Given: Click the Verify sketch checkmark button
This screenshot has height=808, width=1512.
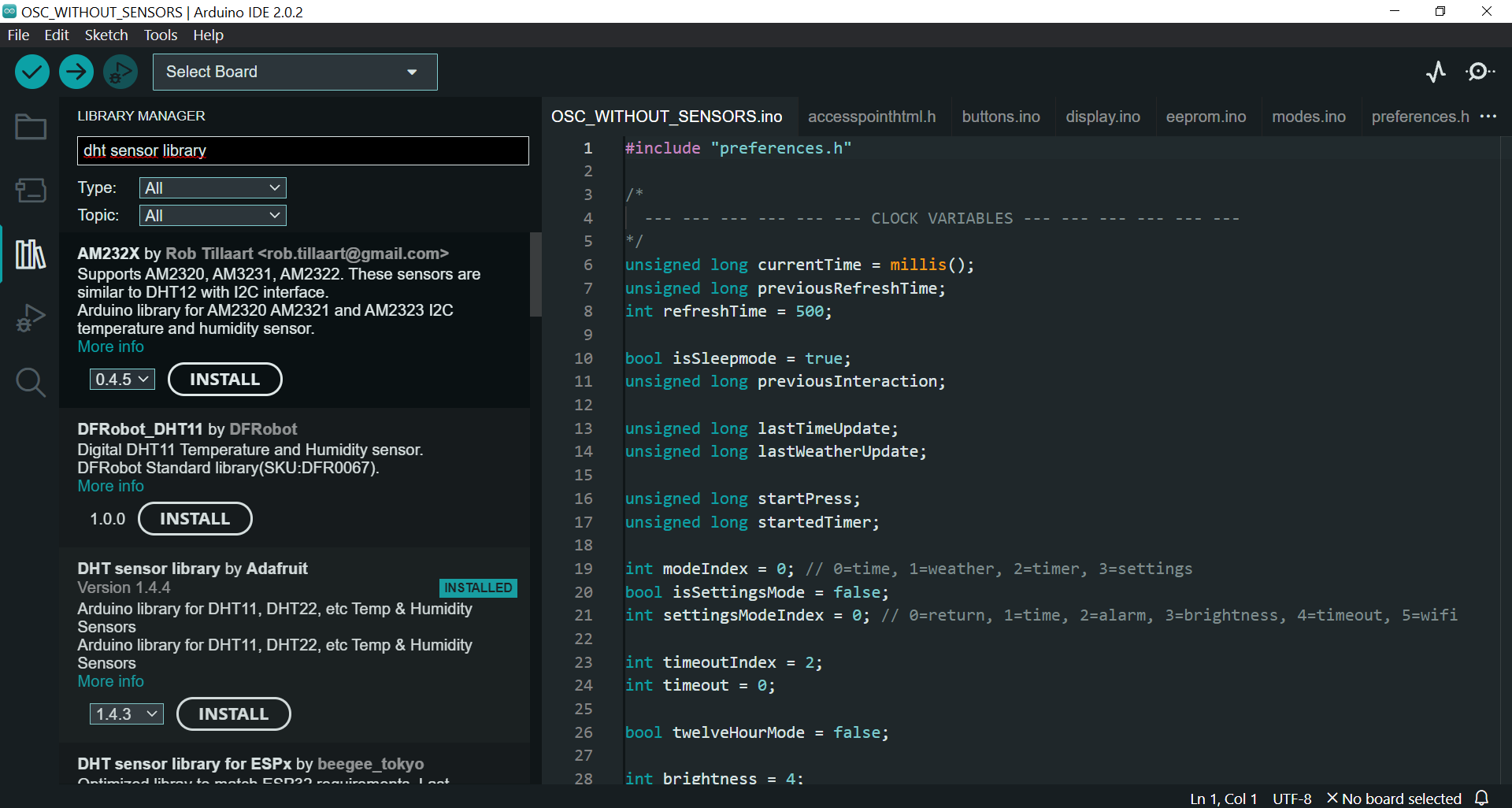Looking at the screenshot, I should click(32, 72).
